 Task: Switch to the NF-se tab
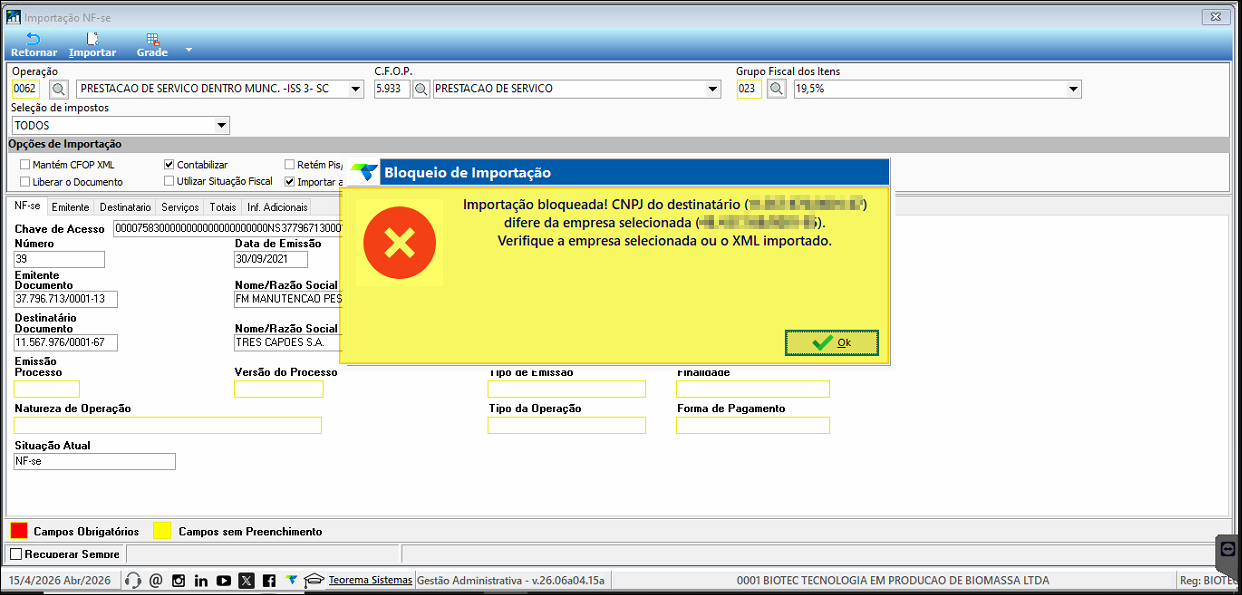(27, 206)
